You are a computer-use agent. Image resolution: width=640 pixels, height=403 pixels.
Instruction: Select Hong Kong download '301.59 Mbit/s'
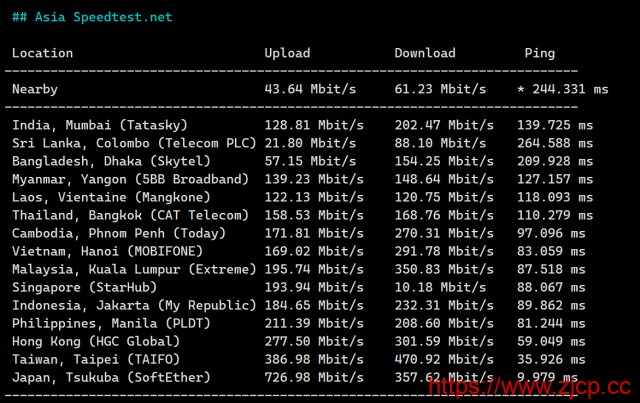(444, 341)
